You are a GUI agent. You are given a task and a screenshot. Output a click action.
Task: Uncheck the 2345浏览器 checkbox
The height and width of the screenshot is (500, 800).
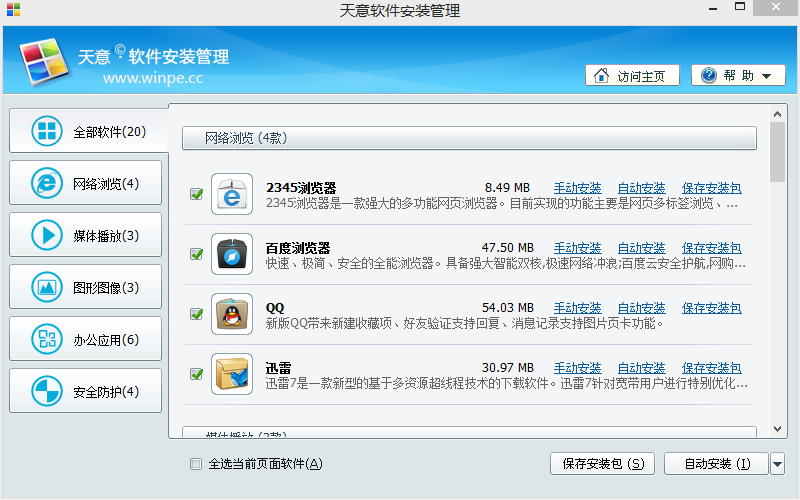pos(196,194)
